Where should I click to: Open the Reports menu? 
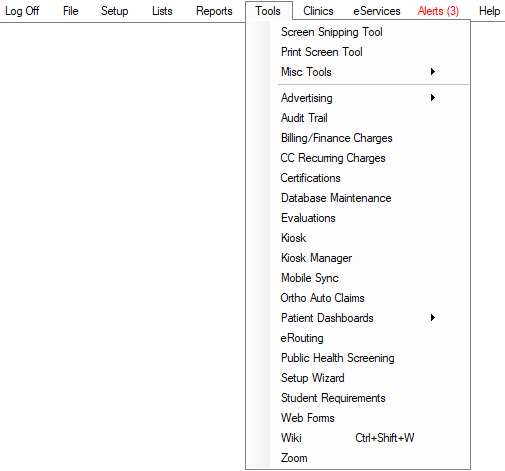(x=214, y=11)
